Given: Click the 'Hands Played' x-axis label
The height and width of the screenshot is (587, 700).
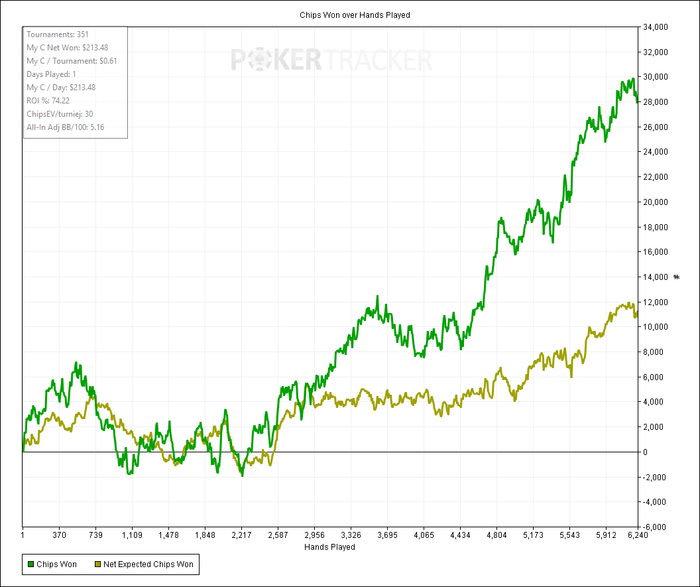Looking at the screenshot, I should [x=330, y=547].
